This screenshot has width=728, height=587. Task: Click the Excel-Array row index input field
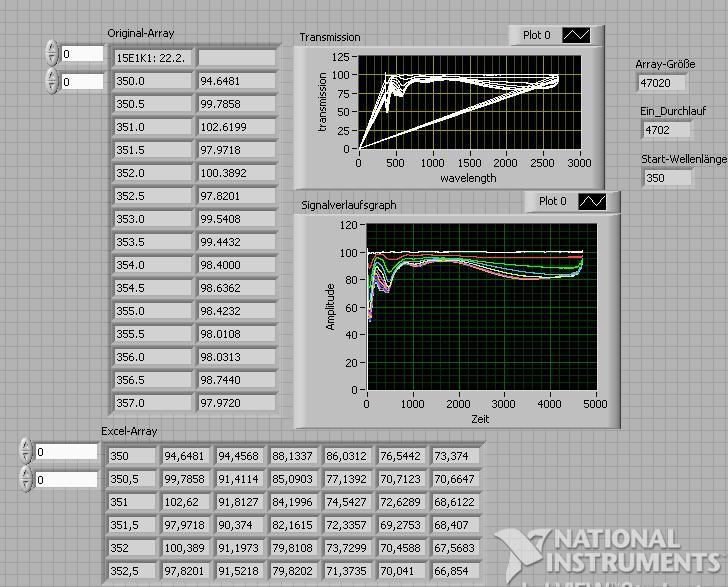[67, 452]
